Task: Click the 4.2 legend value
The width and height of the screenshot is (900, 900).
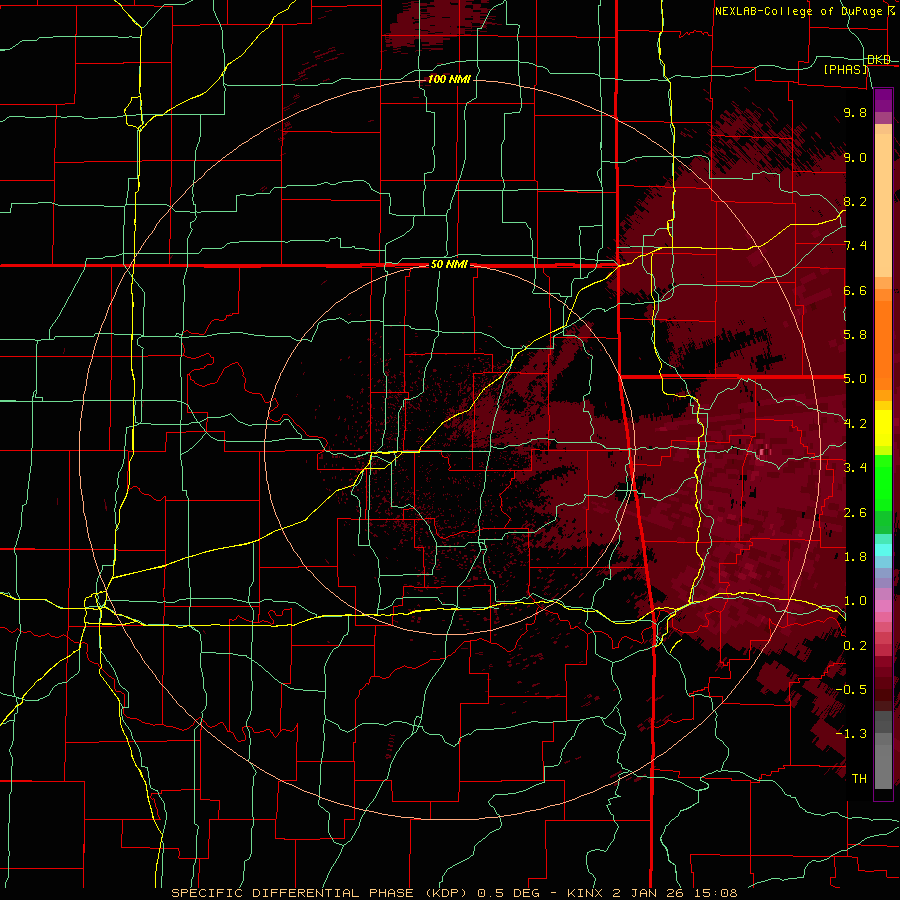Action: (855, 424)
